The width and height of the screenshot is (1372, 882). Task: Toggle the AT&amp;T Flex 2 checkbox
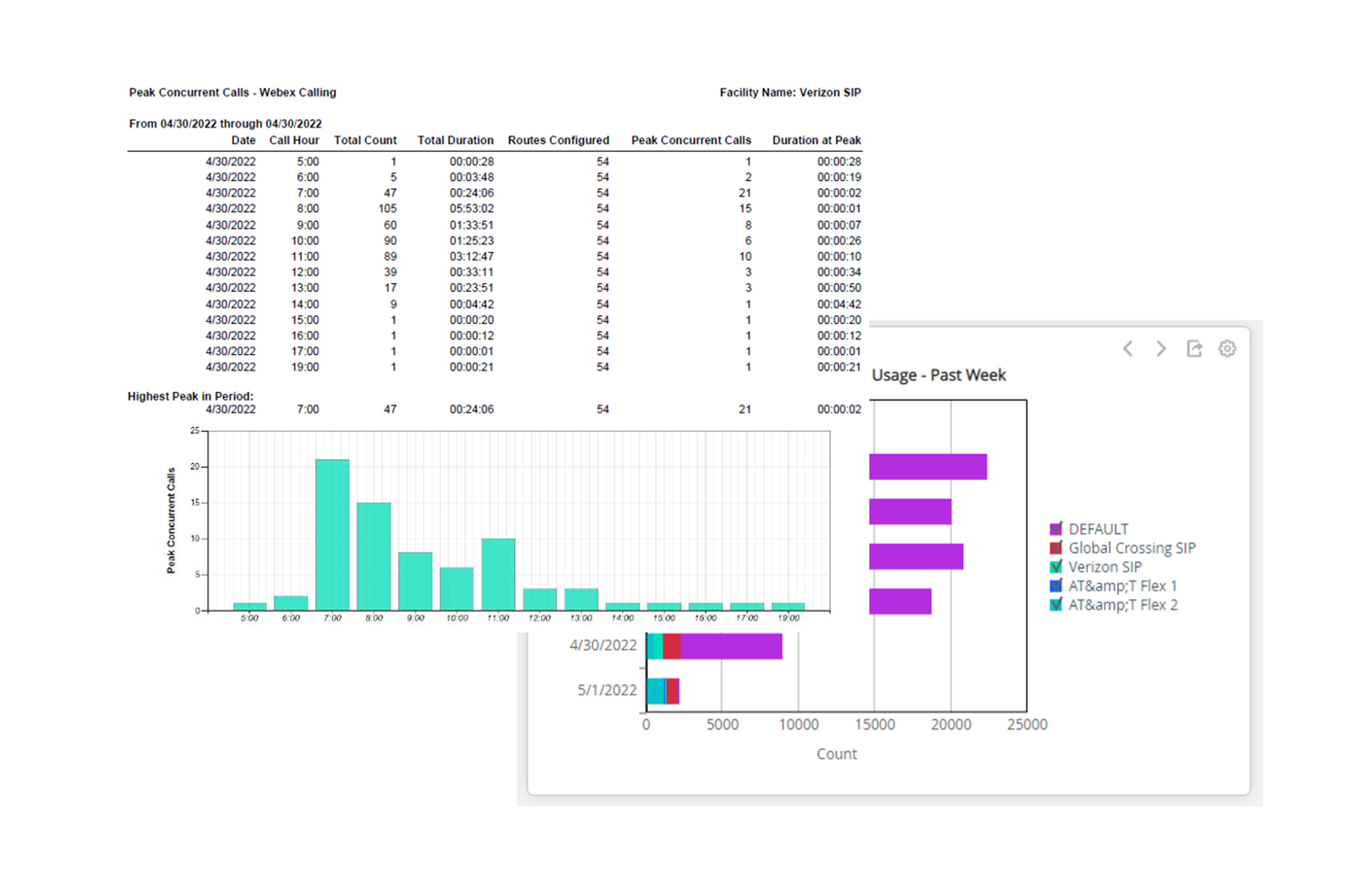[x=1056, y=604]
